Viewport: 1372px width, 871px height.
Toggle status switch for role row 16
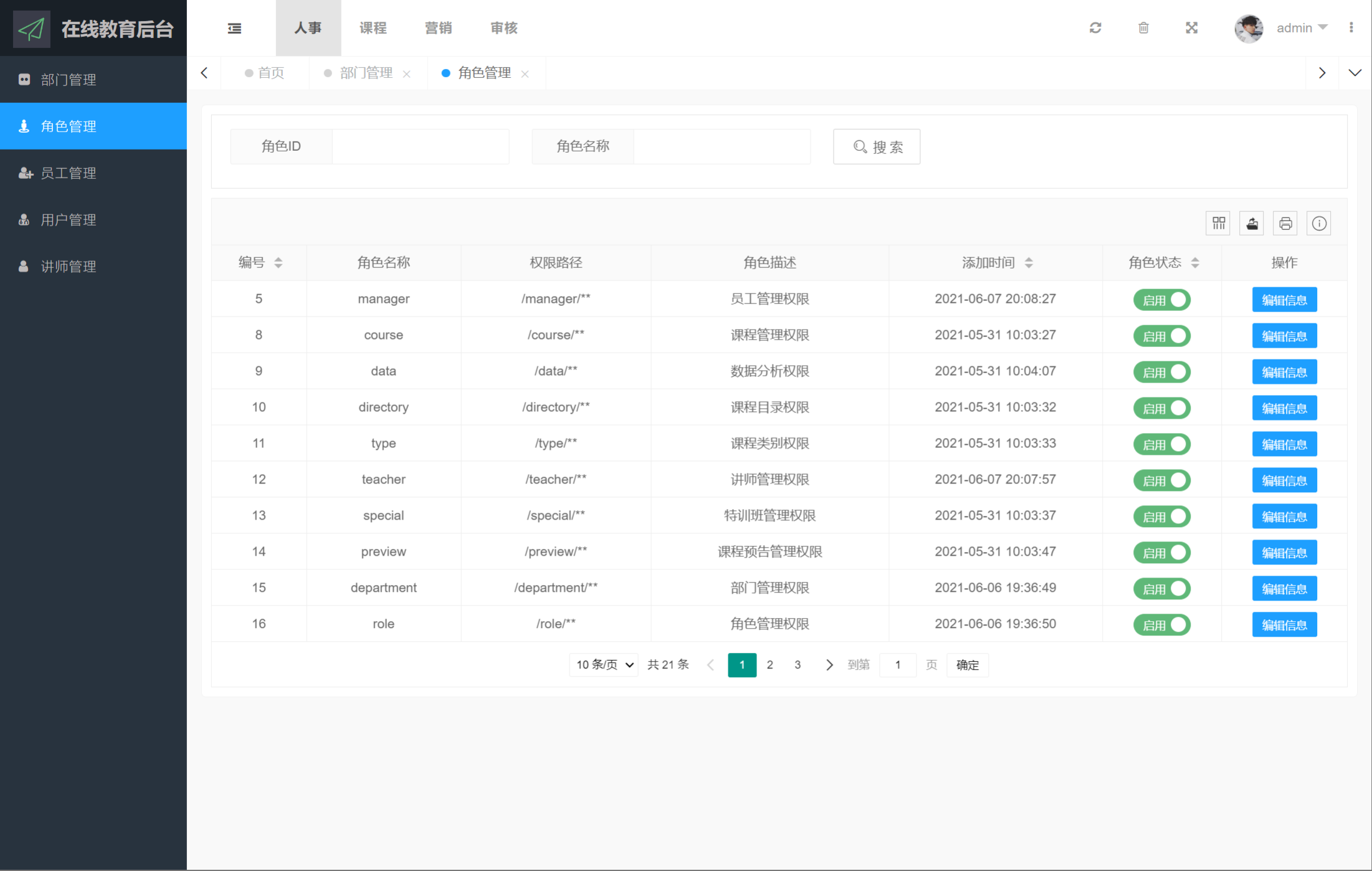[x=1161, y=625]
